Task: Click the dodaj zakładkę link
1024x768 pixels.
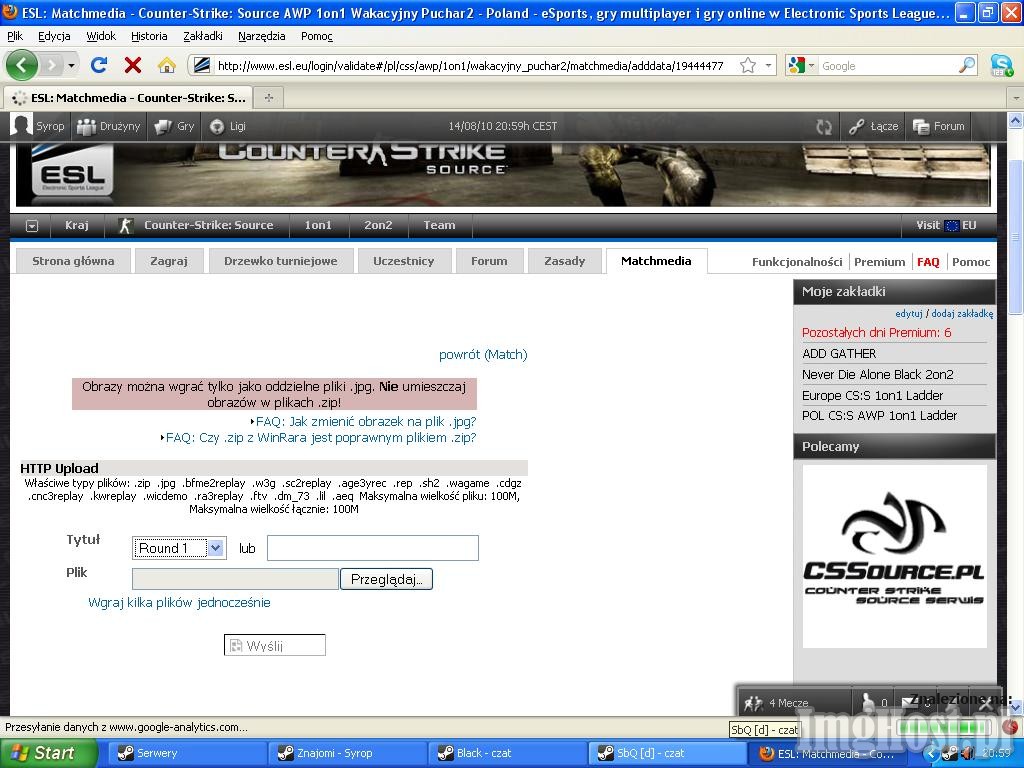Action: pos(963,313)
